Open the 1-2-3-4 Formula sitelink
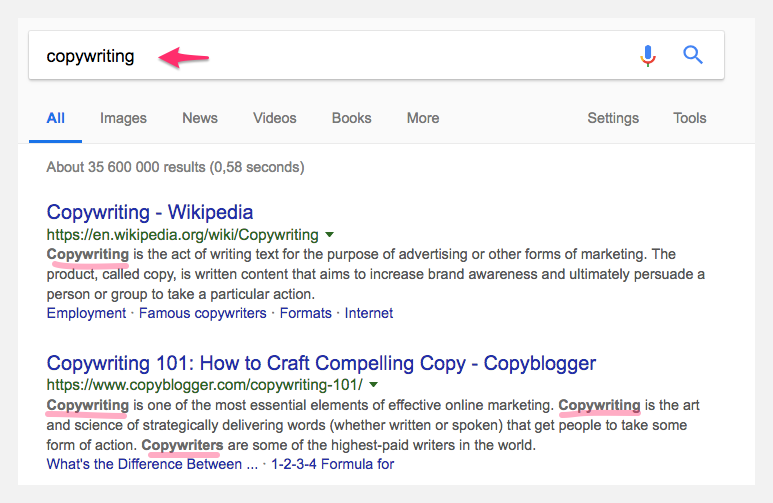Image resolution: width=773 pixels, height=503 pixels. pos(328,463)
